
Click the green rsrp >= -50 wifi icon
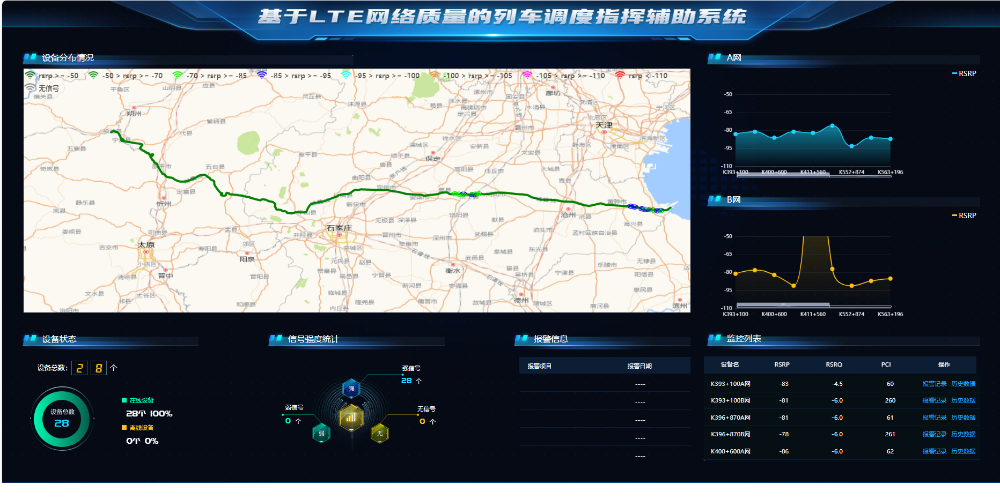coord(31,75)
